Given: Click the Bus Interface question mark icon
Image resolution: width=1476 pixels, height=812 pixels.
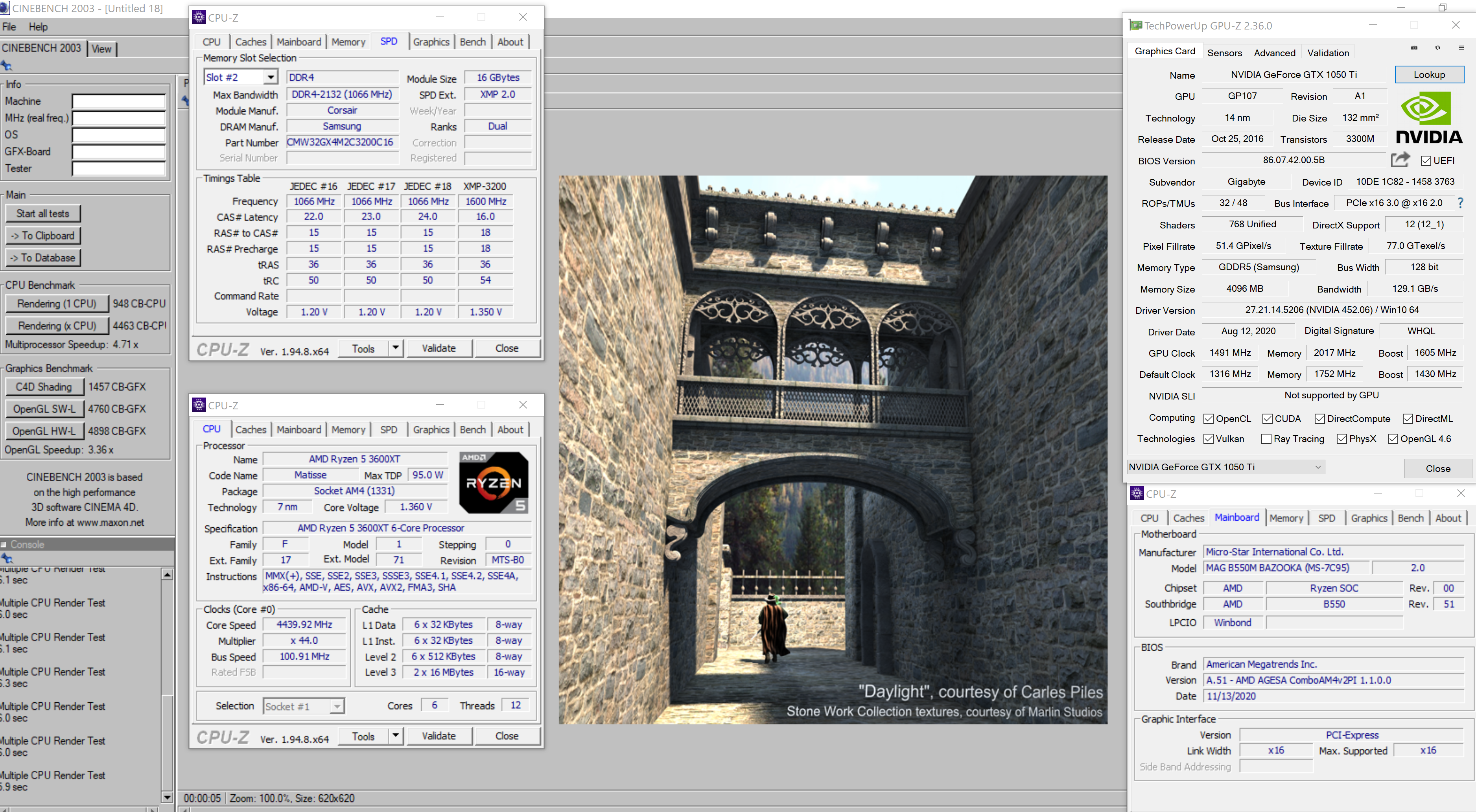Looking at the screenshot, I should click(x=1461, y=203).
